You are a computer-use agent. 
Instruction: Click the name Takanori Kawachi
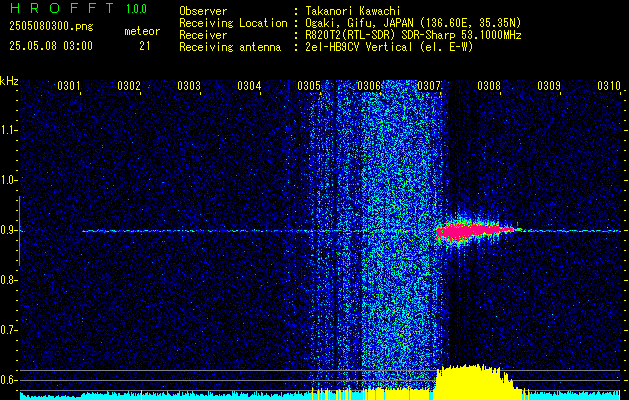click(353, 11)
